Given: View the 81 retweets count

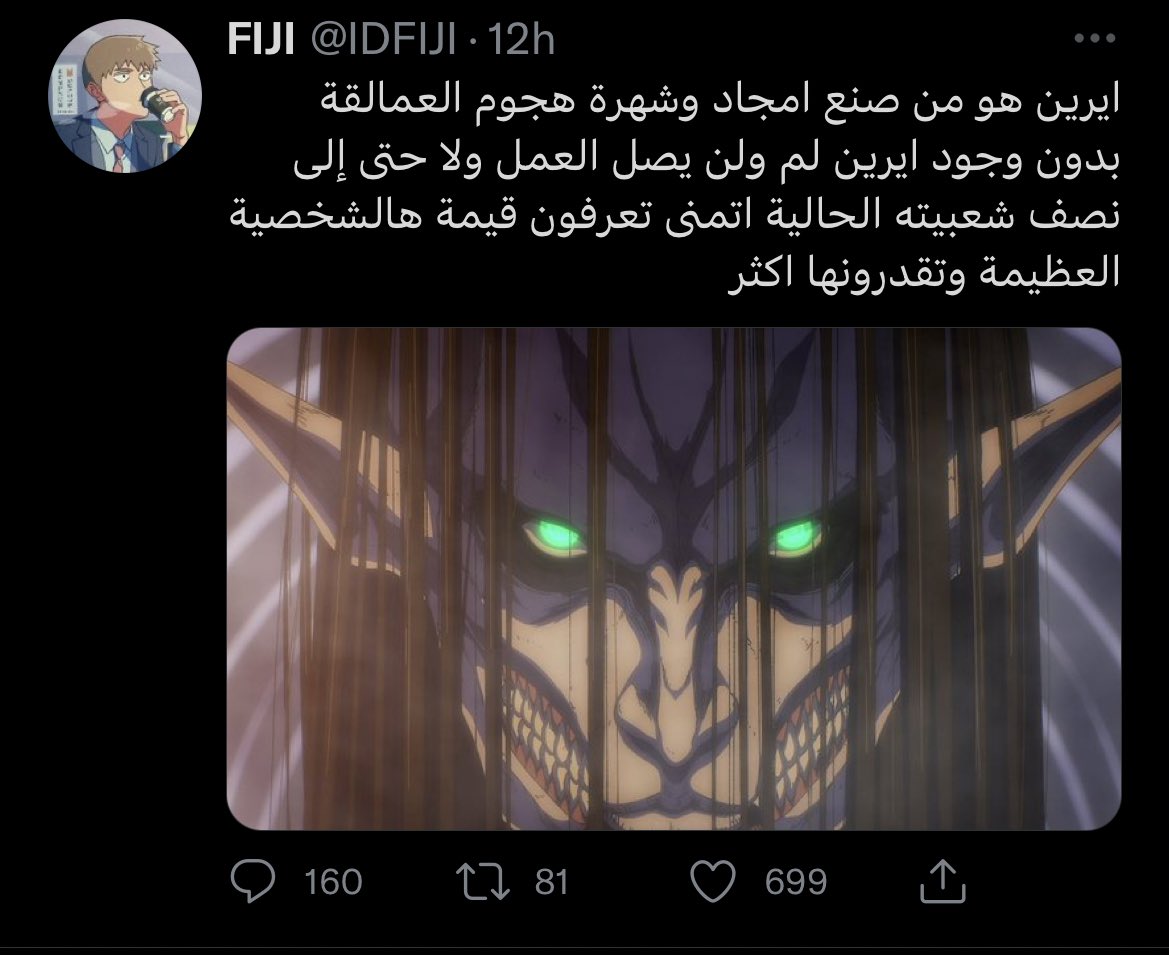Looking at the screenshot, I should click(551, 881).
